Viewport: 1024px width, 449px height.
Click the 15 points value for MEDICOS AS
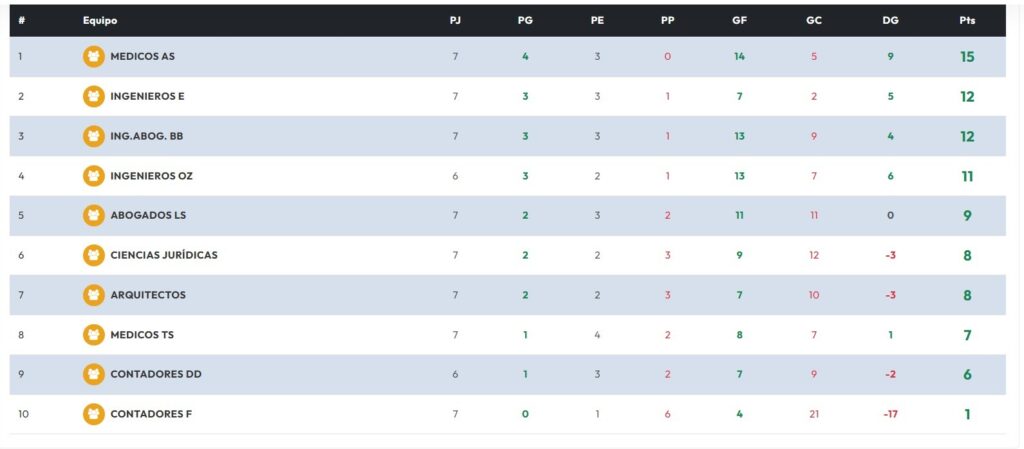tap(967, 57)
